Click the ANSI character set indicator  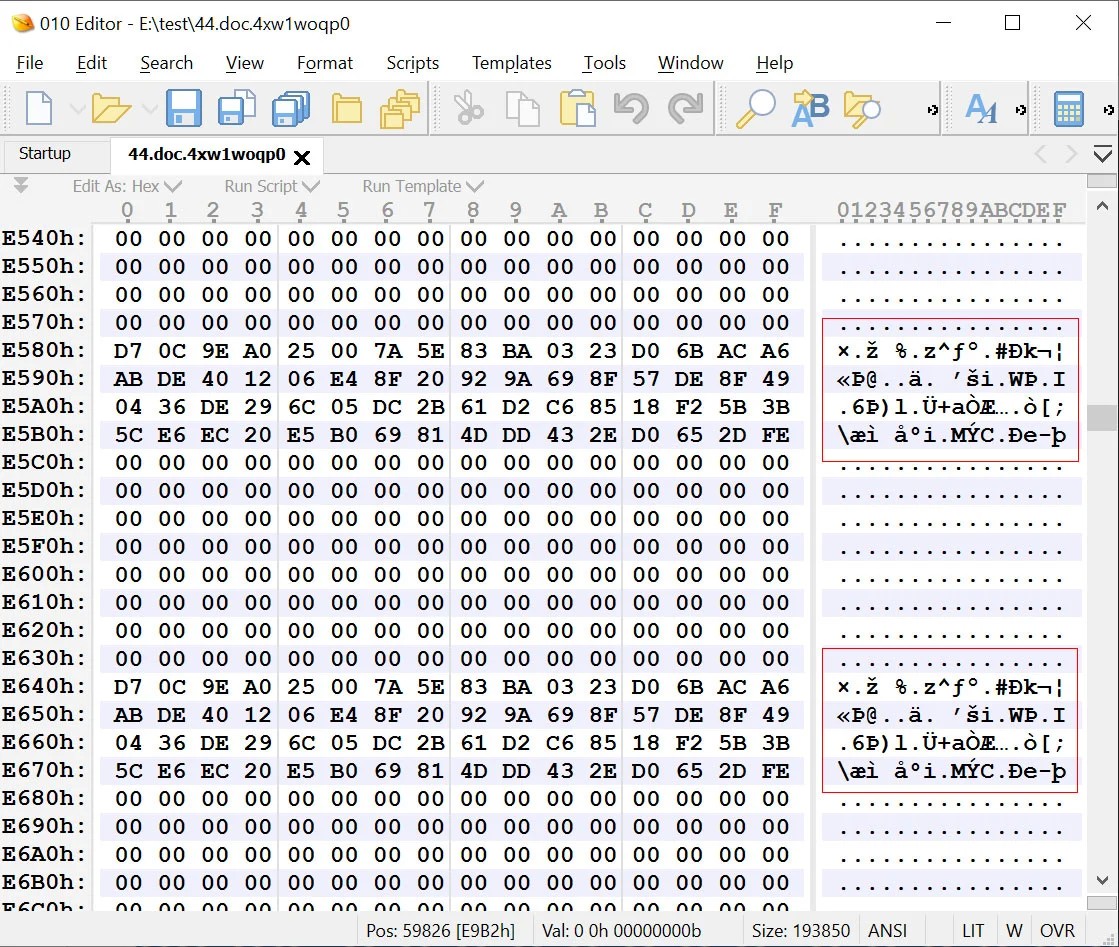[x=887, y=930]
